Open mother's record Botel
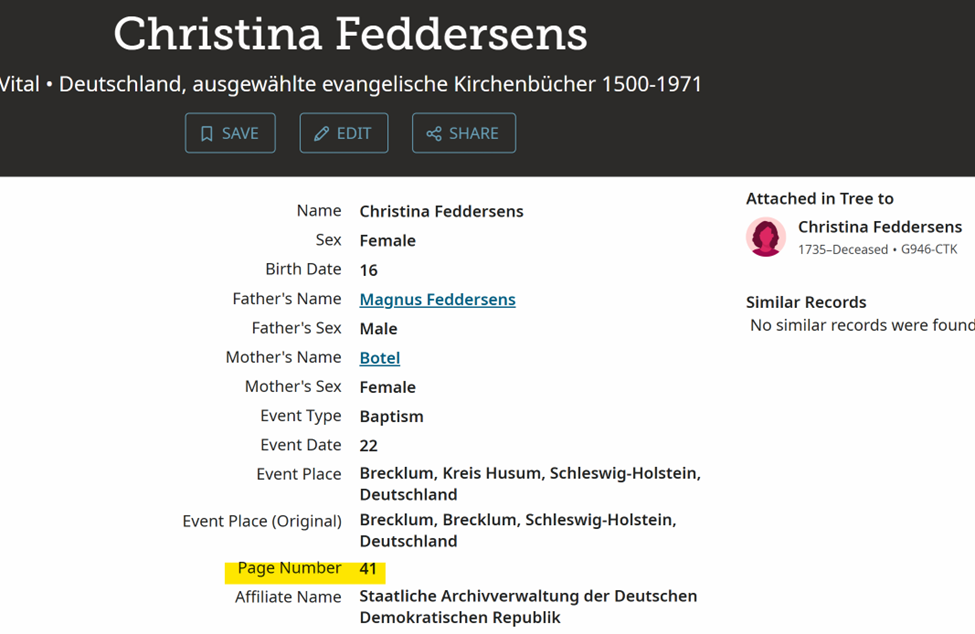This screenshot has height=634, width=975. 380,358
